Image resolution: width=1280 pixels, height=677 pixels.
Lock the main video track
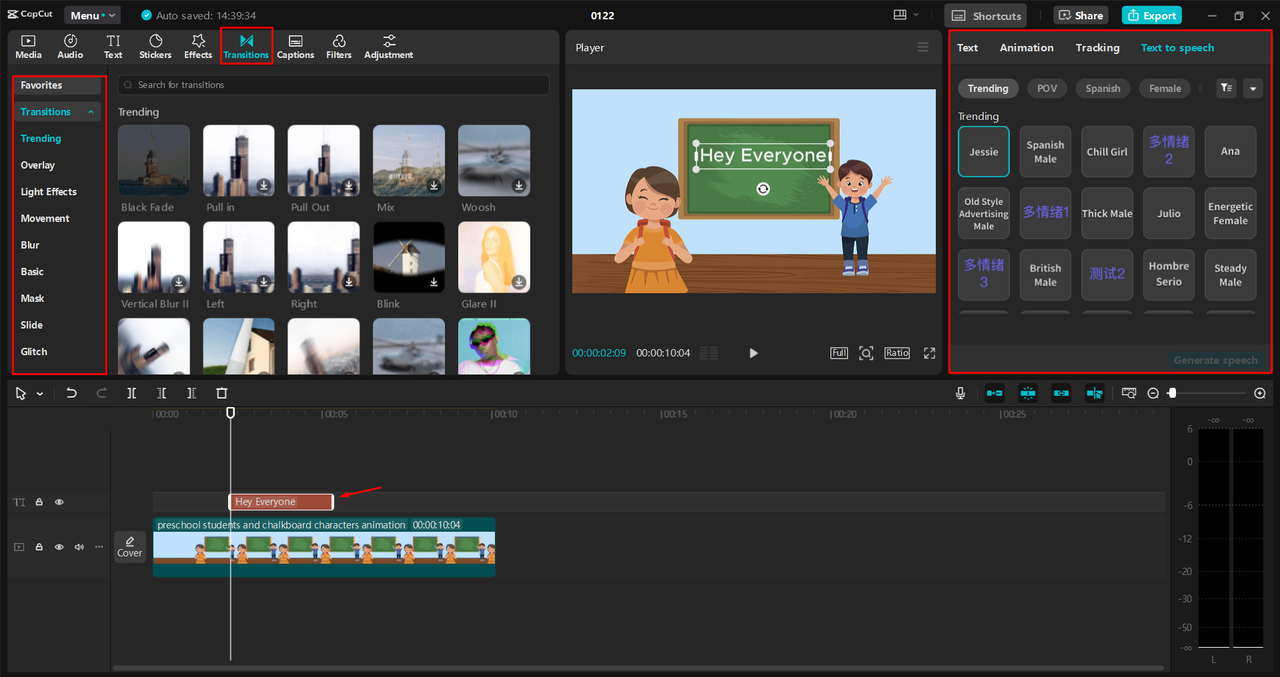[39, 547]
